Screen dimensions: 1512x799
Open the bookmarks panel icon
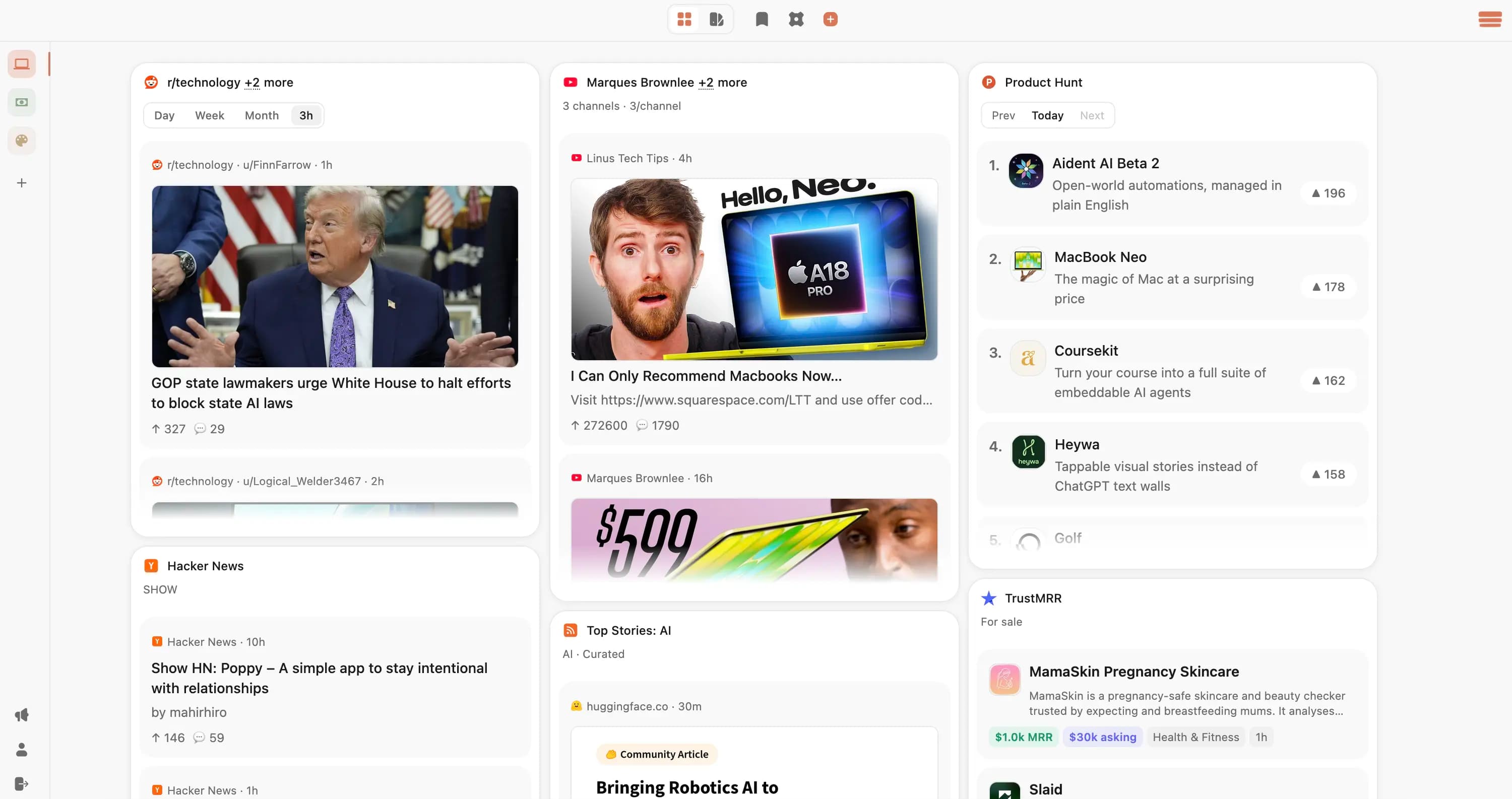click(x=761, y=19)
